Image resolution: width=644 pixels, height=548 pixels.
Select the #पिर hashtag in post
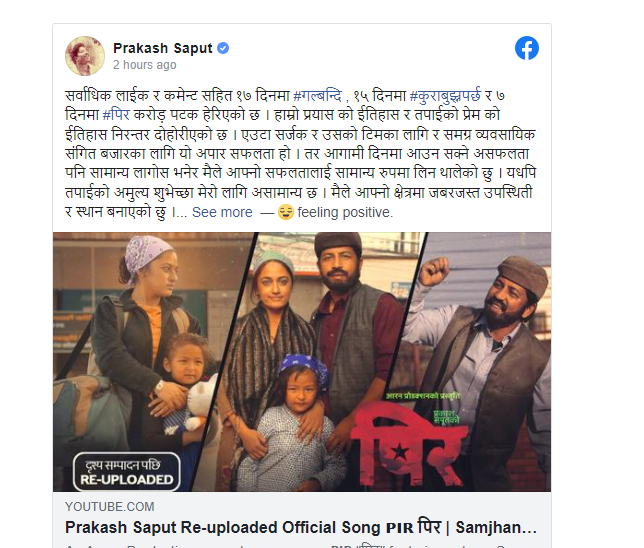116,115
